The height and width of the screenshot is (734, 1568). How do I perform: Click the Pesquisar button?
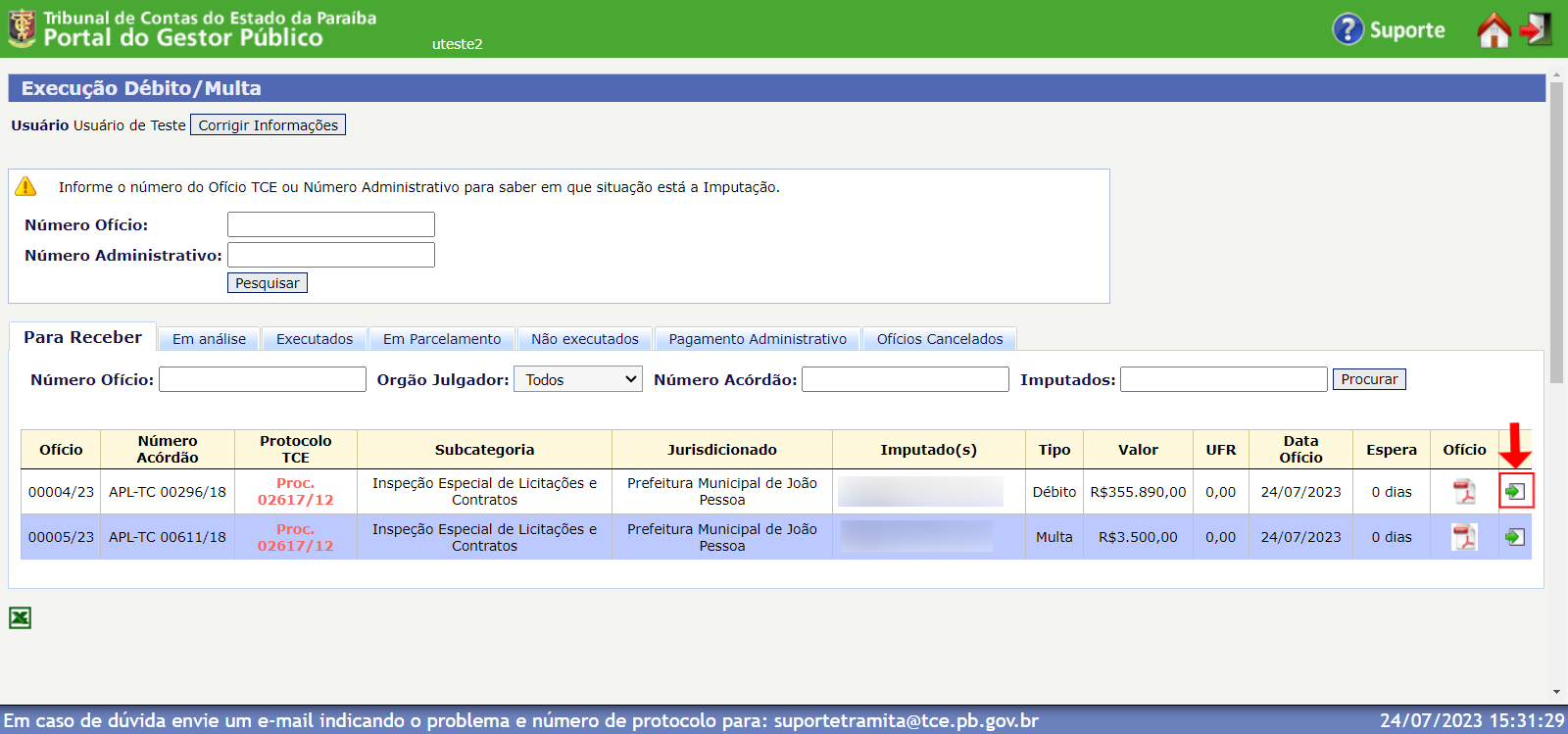click(268, 282)
